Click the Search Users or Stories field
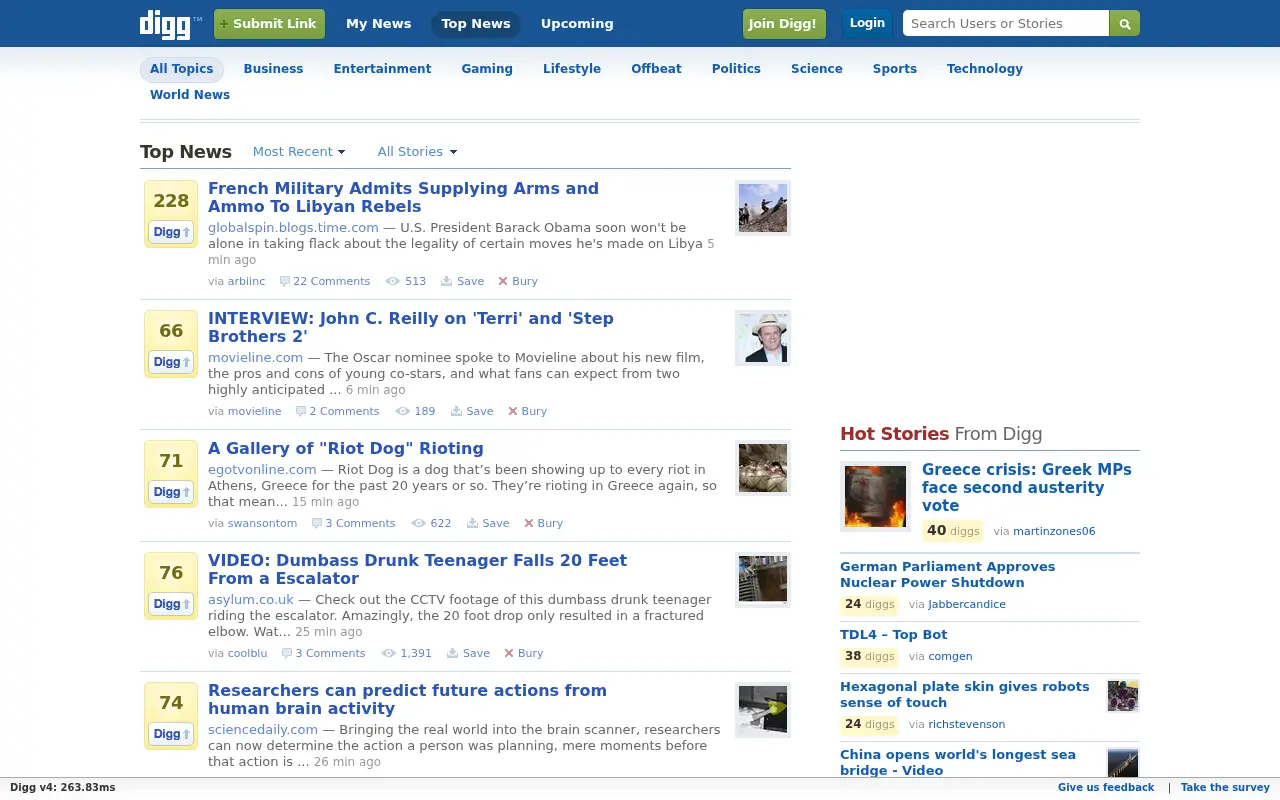1280x800 pixels. pos(1006,23)
